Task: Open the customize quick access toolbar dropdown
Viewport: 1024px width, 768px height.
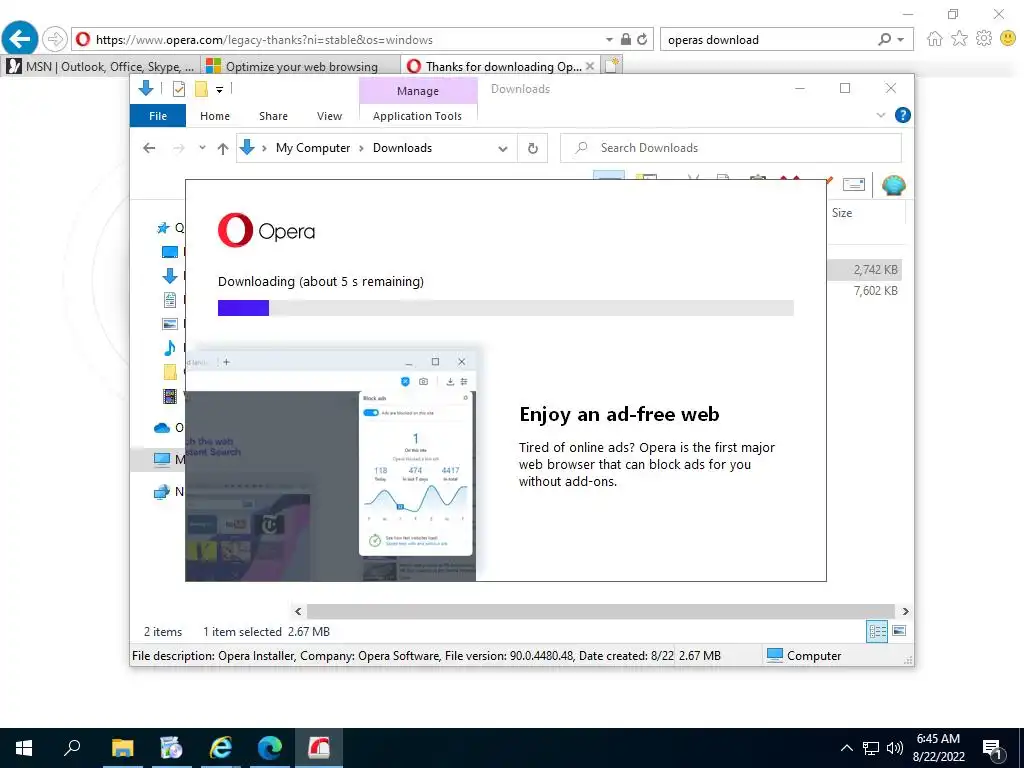Action: (219, 89)
